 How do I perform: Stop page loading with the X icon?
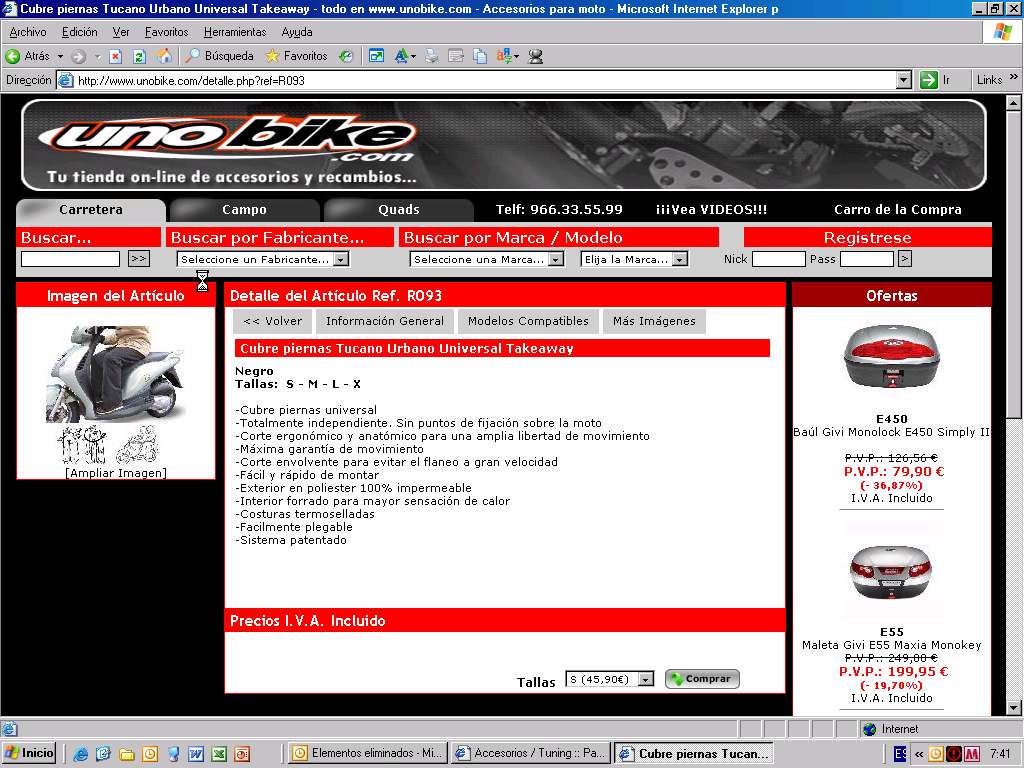[116, 56]
